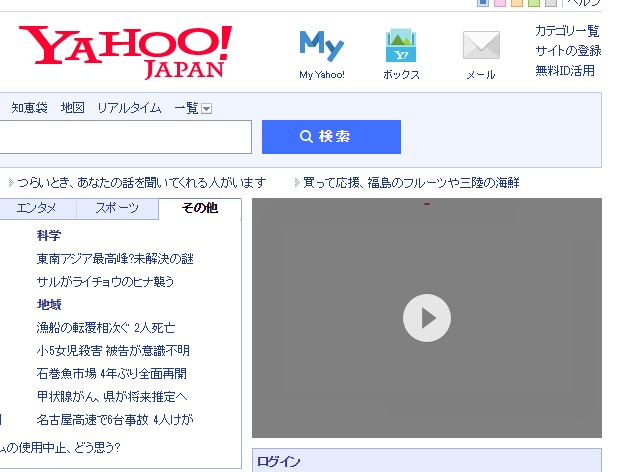Play the video in gray panel
This screenshot has height=472, width=620.
pyautogui.click(x=427, y=318)
